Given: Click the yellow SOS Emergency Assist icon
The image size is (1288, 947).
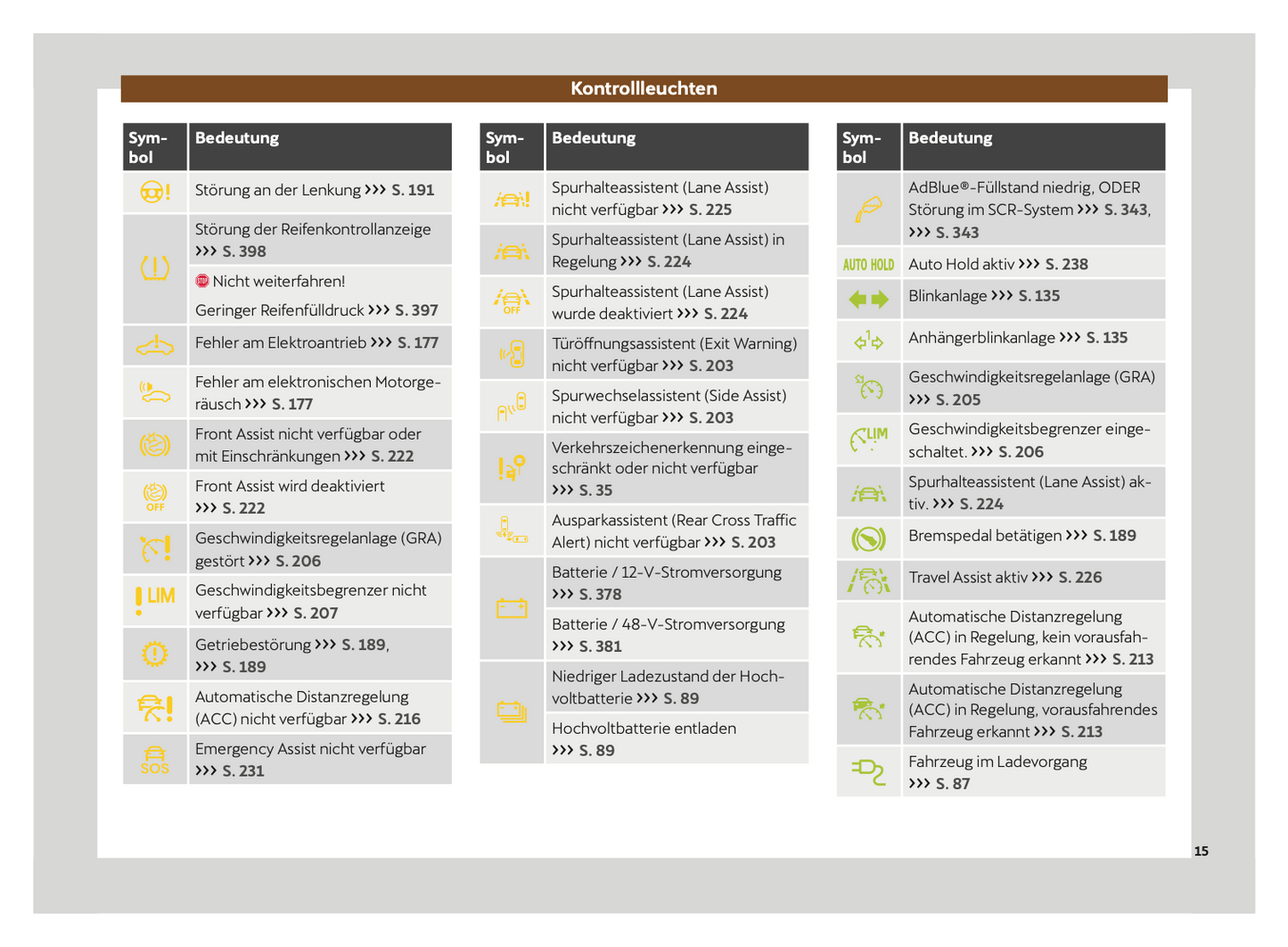Looking at the screenshot, I should tap(155, 760).
